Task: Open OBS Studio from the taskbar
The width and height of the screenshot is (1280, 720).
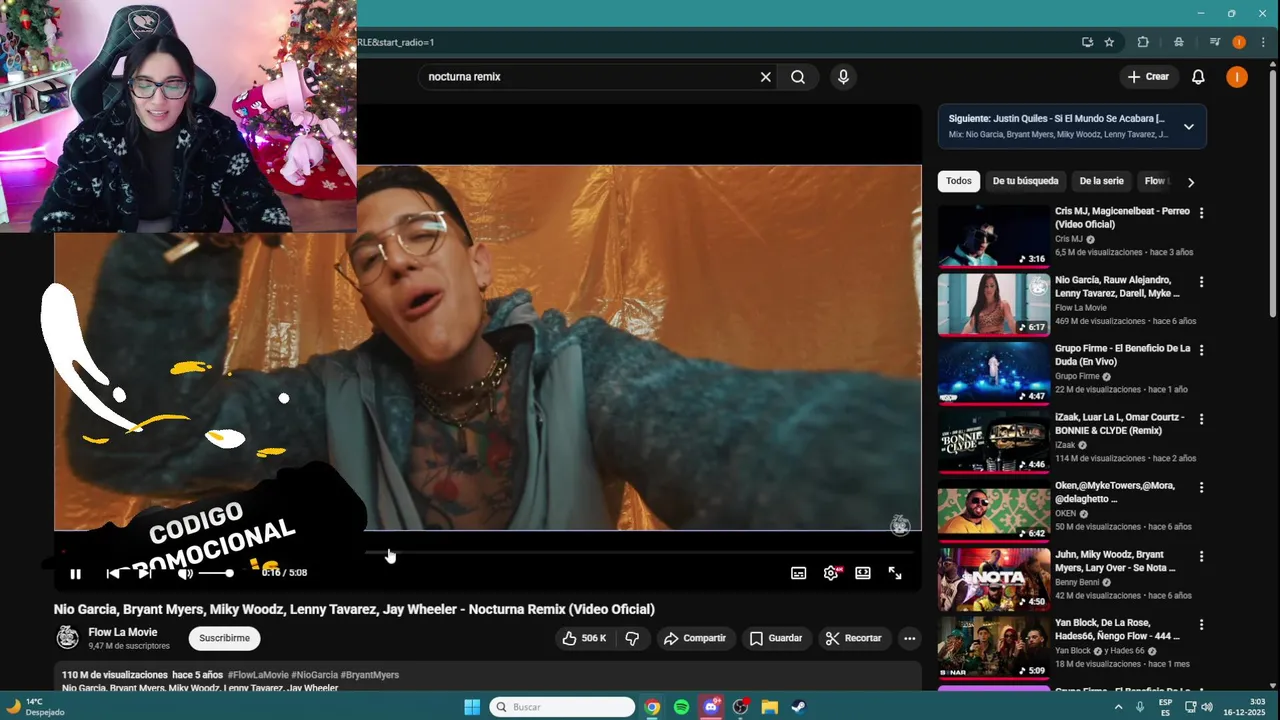Action: point(740,707)
